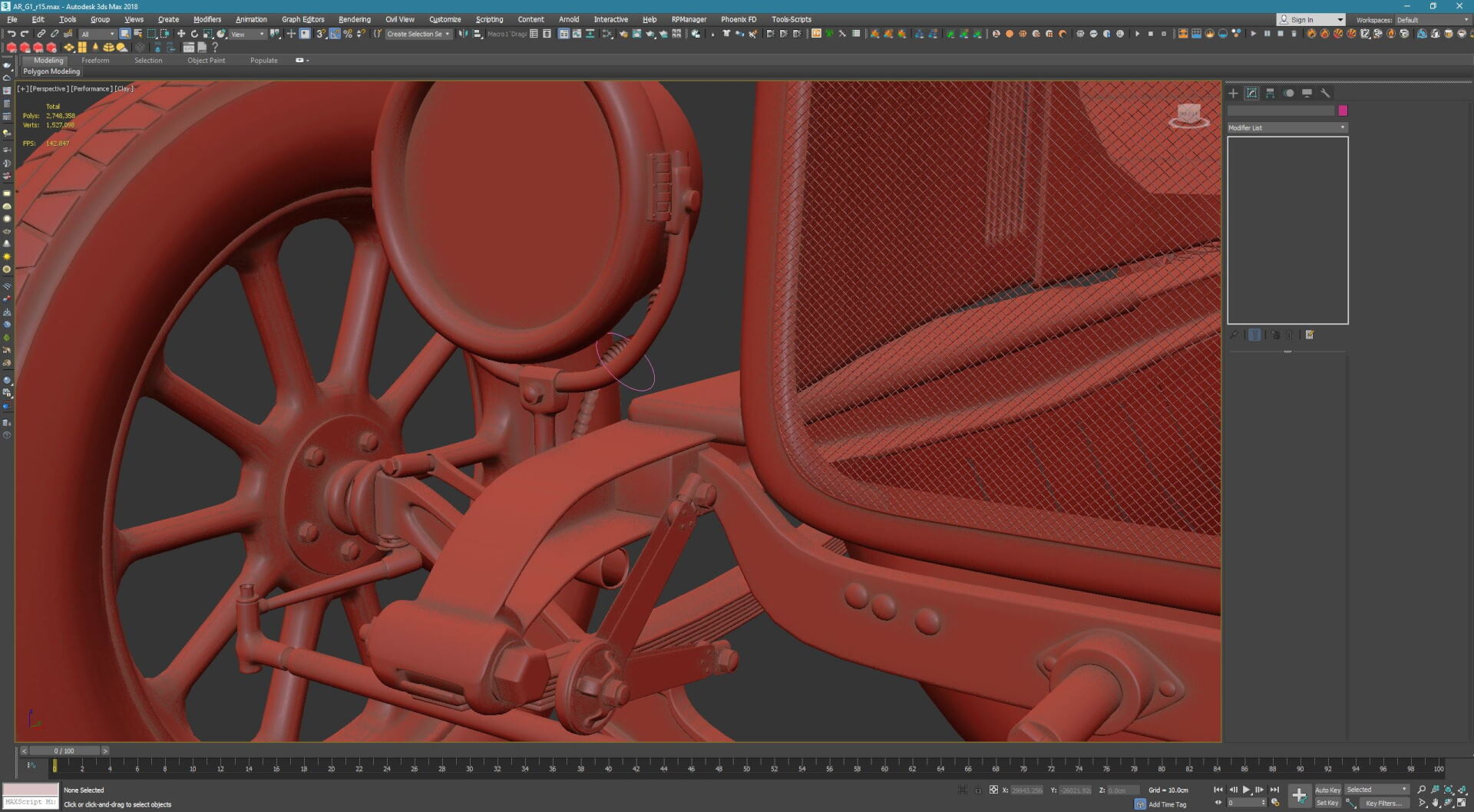Open the Modifier List dropdown
The image size is (1474, 812).
tap(1287, 127)
